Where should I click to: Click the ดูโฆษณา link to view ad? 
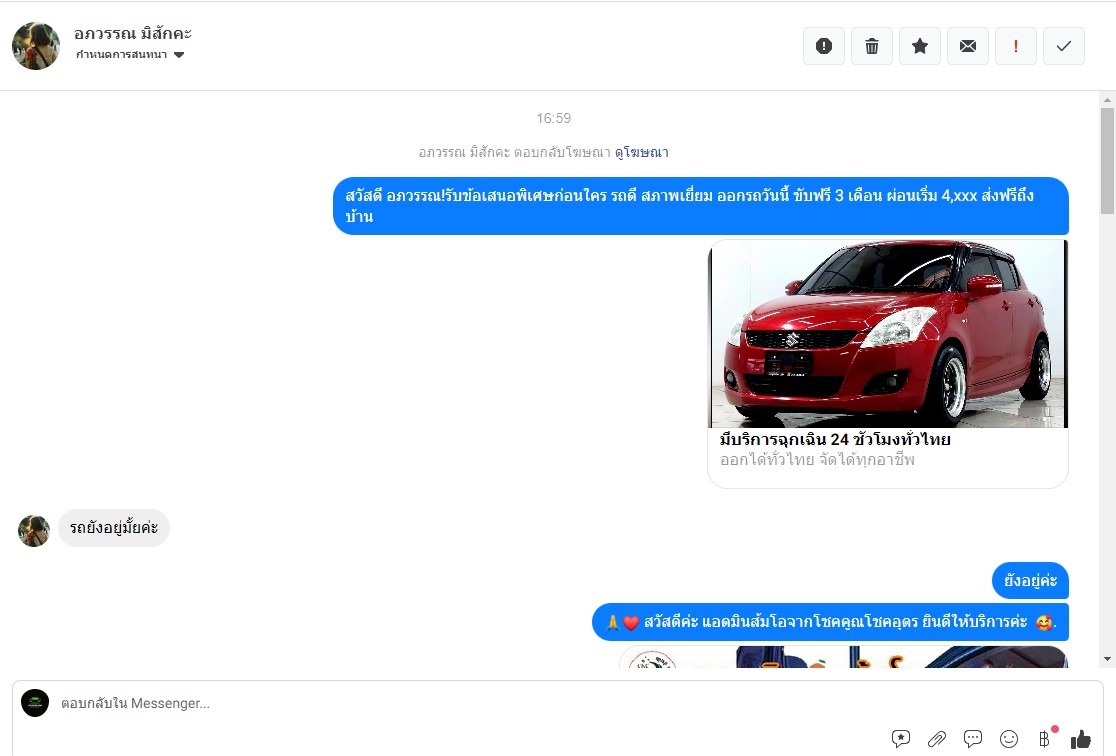click(x=641, y=153)
